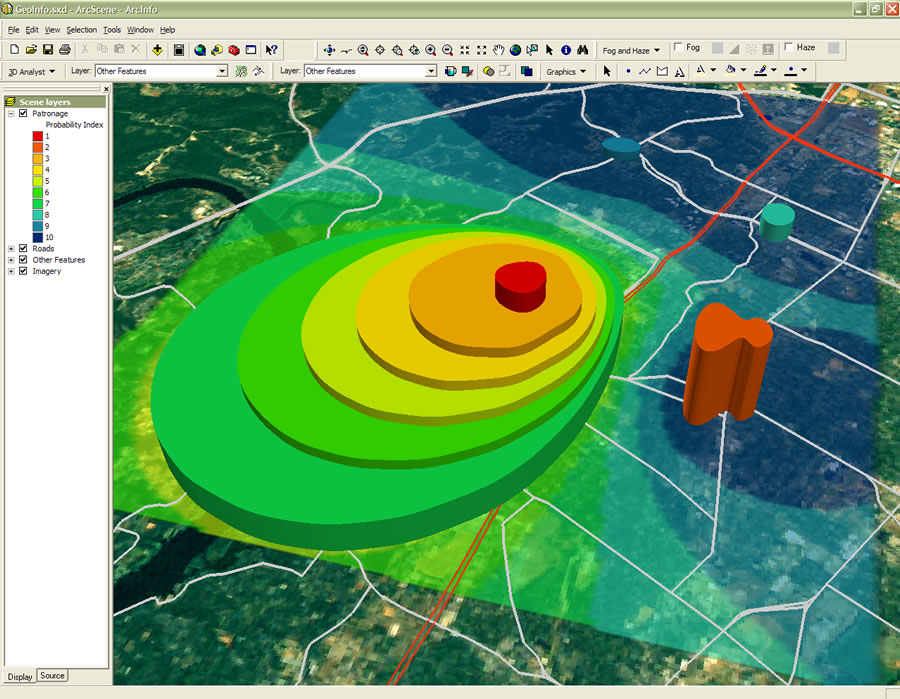Image resolution: width=900 pixels, height=699 pixels.
Task: Choose the Expand Field of View icon
Action: (x=482, y=51)
